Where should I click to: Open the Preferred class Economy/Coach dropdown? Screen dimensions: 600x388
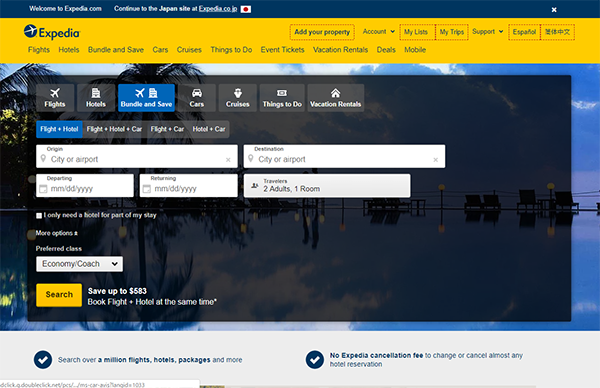(x=80, y=264)
